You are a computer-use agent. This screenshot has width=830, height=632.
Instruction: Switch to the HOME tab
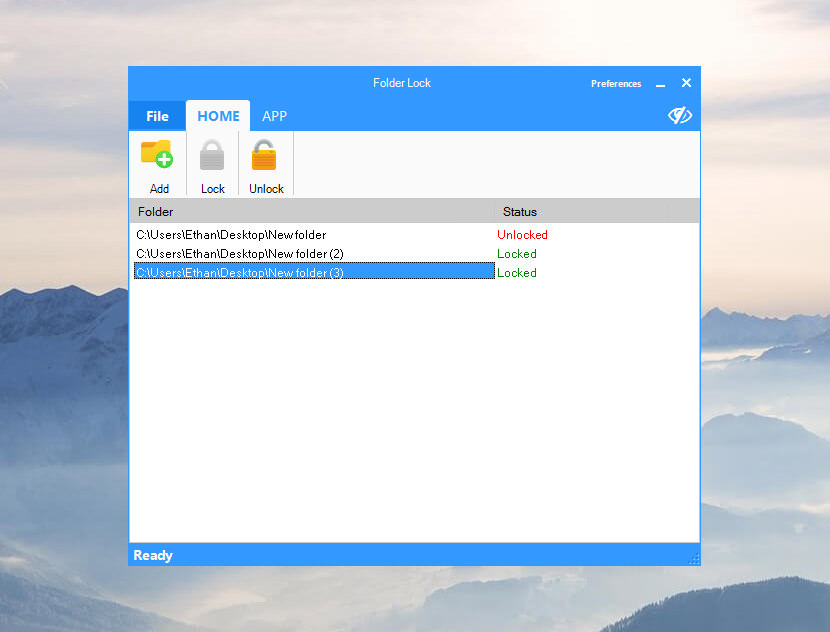pos(218,116)
